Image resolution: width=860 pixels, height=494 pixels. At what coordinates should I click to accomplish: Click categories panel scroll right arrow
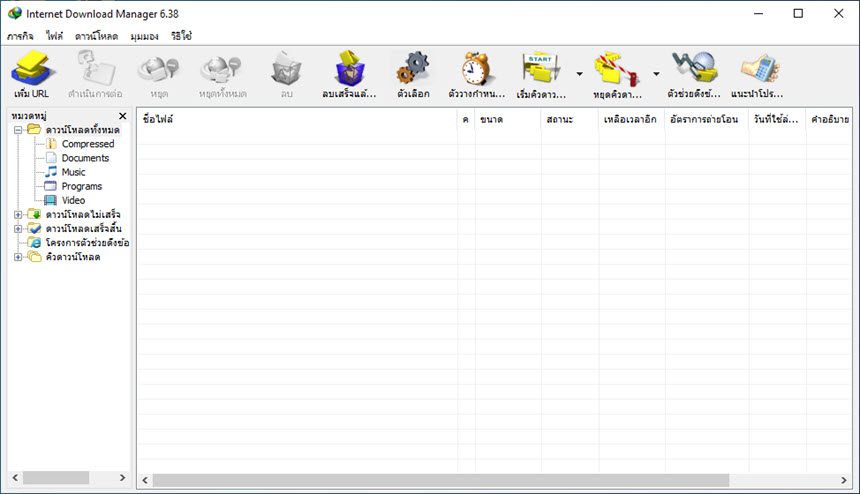tap(122, 478)
